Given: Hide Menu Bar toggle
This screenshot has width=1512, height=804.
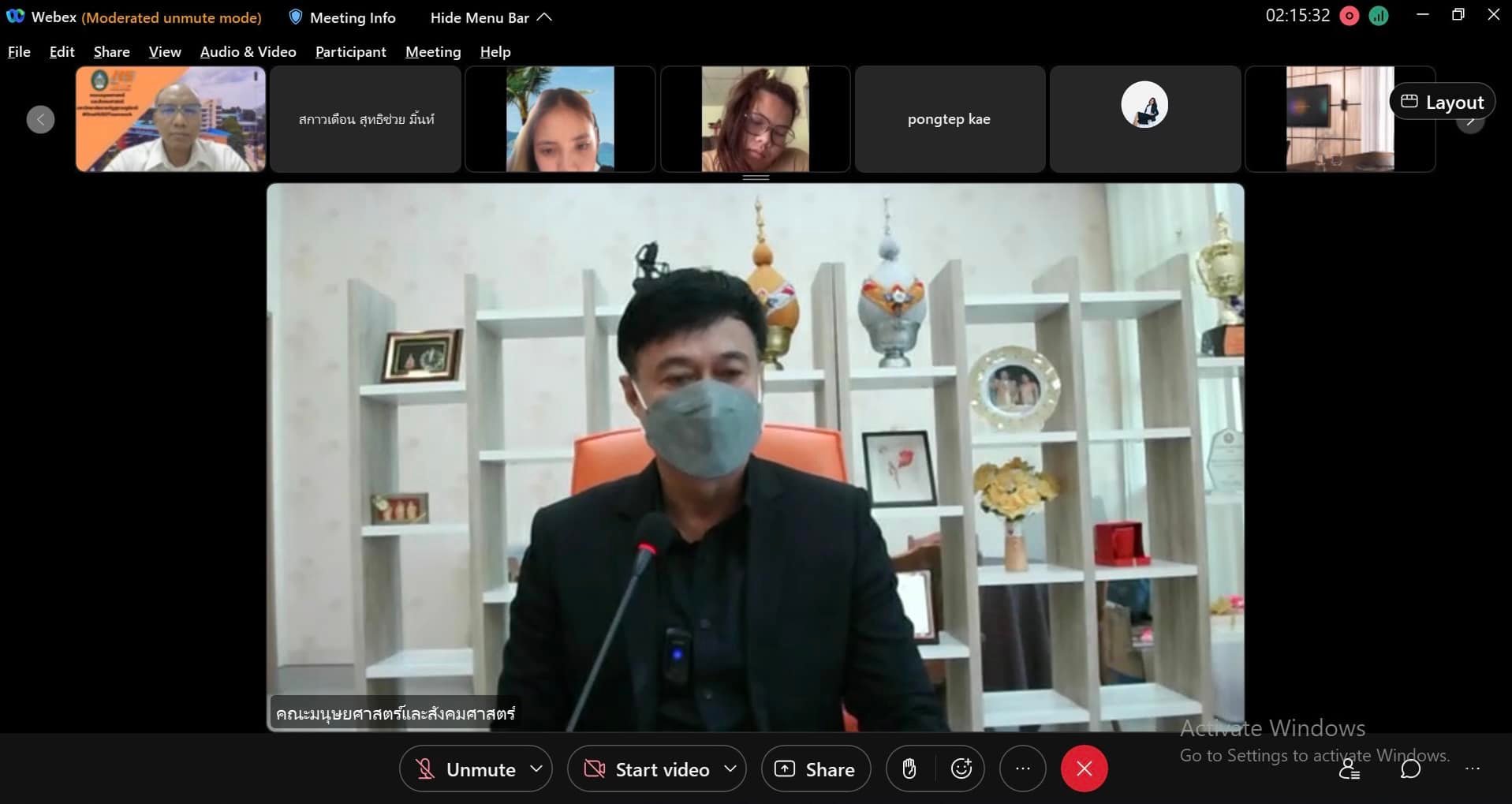Looking at the screenshot, I should [x=491, y=17].
